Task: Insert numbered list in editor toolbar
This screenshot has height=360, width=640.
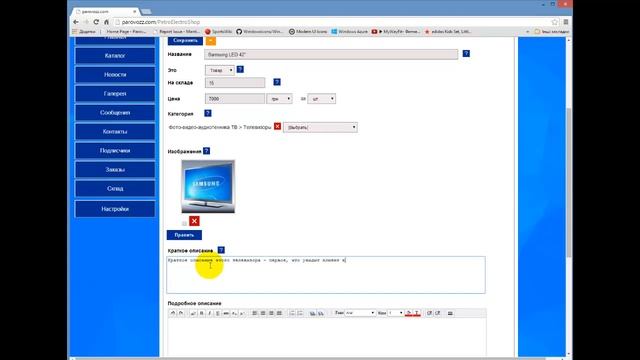Action: [292, 313]
